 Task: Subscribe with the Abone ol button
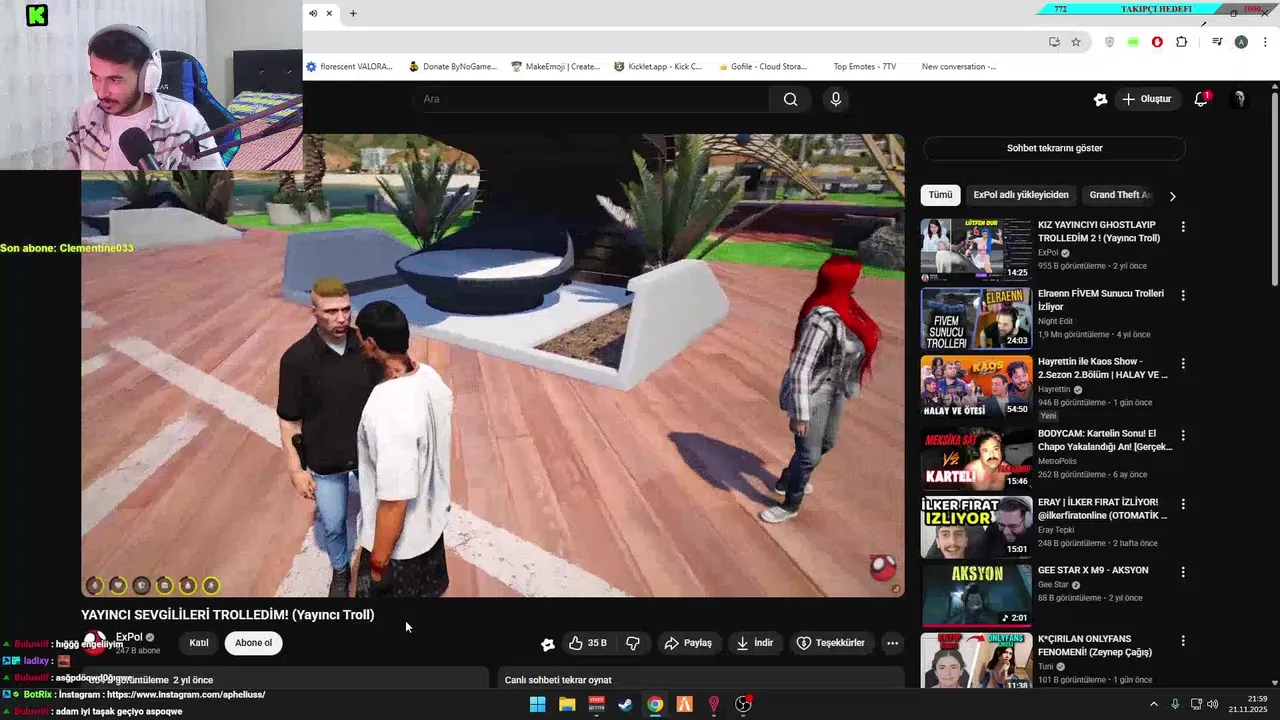point(253,643)
